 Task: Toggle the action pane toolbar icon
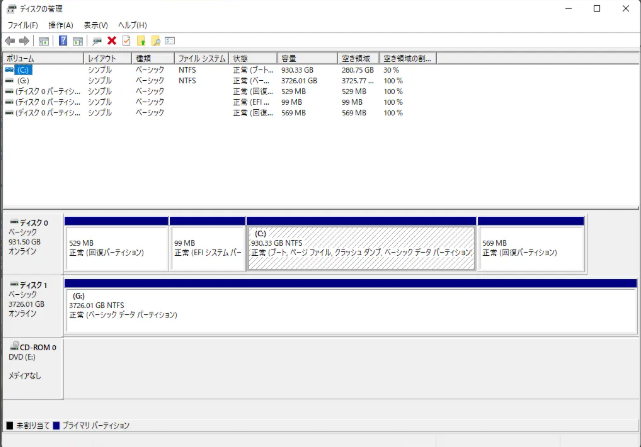click(x=78, y=41)
